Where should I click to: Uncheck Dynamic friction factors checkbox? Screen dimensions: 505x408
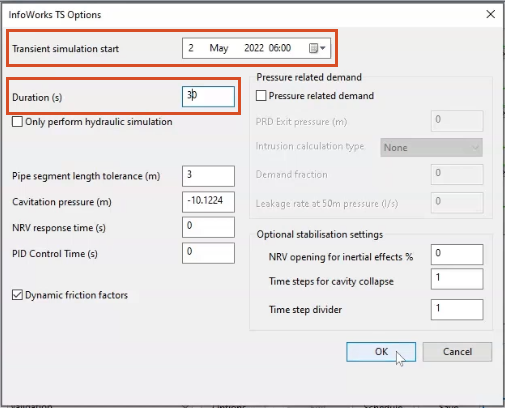click(x=17, y=295)
